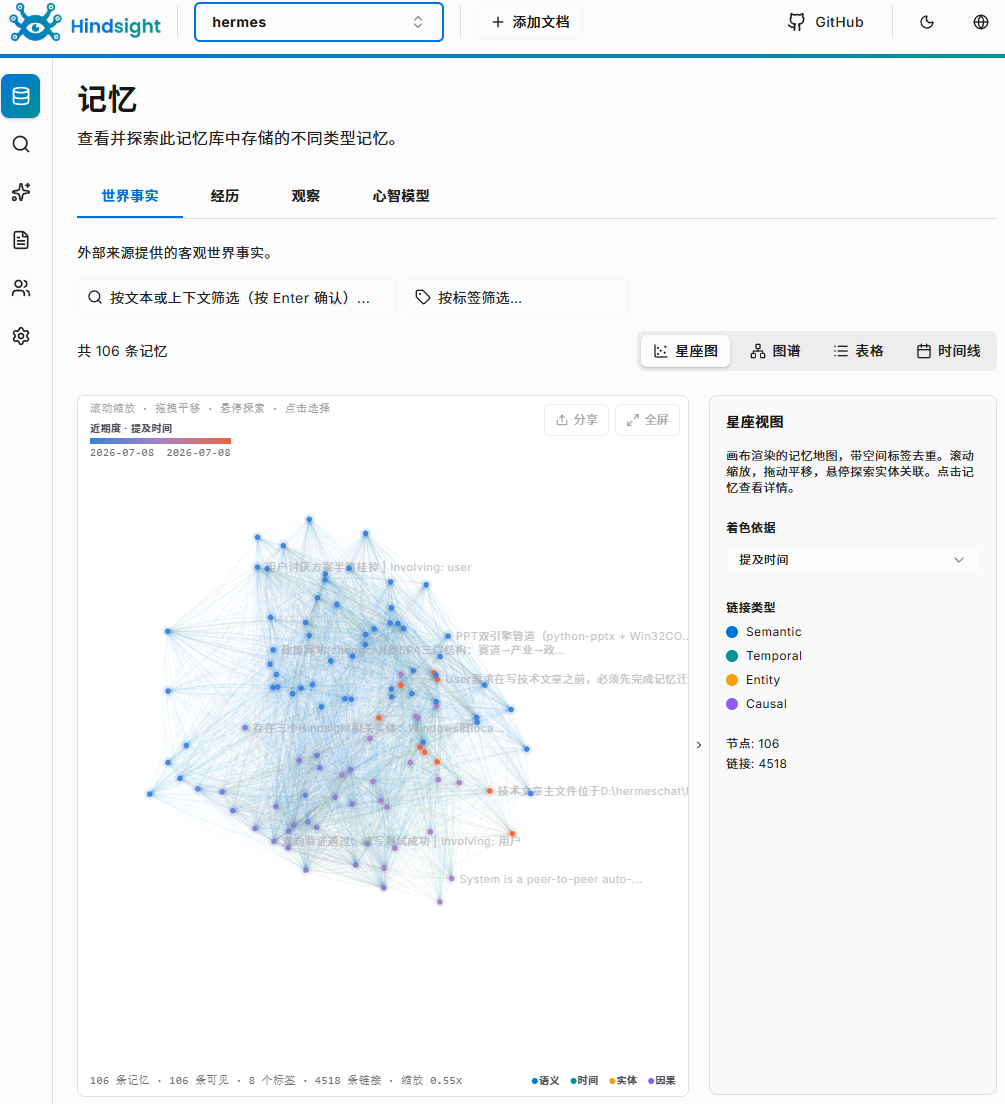
Task: Open the settings gear sidebar icon
Action: pos(21,336)
